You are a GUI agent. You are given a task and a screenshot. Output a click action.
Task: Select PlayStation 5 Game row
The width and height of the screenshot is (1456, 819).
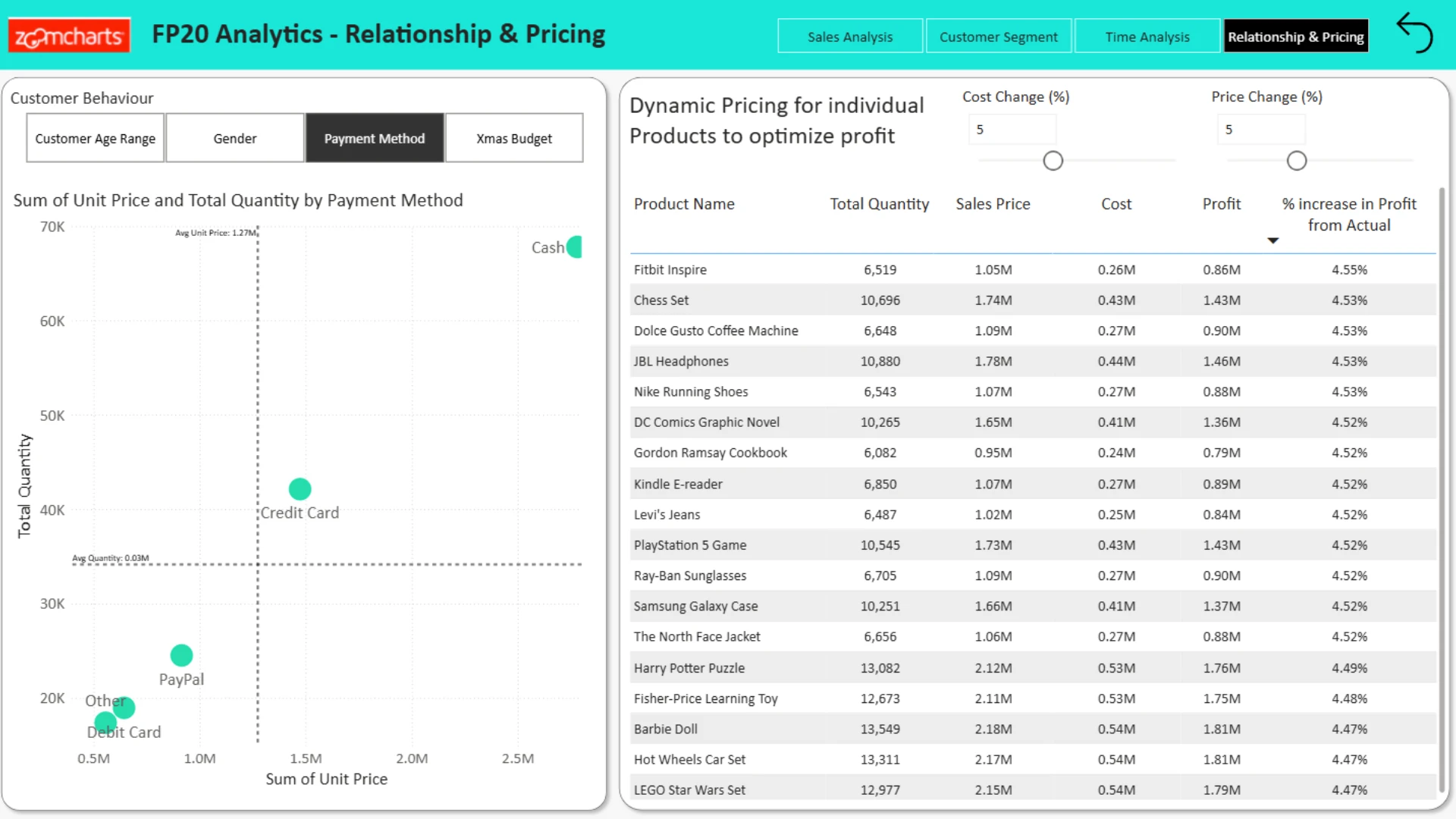[1033, 545]
